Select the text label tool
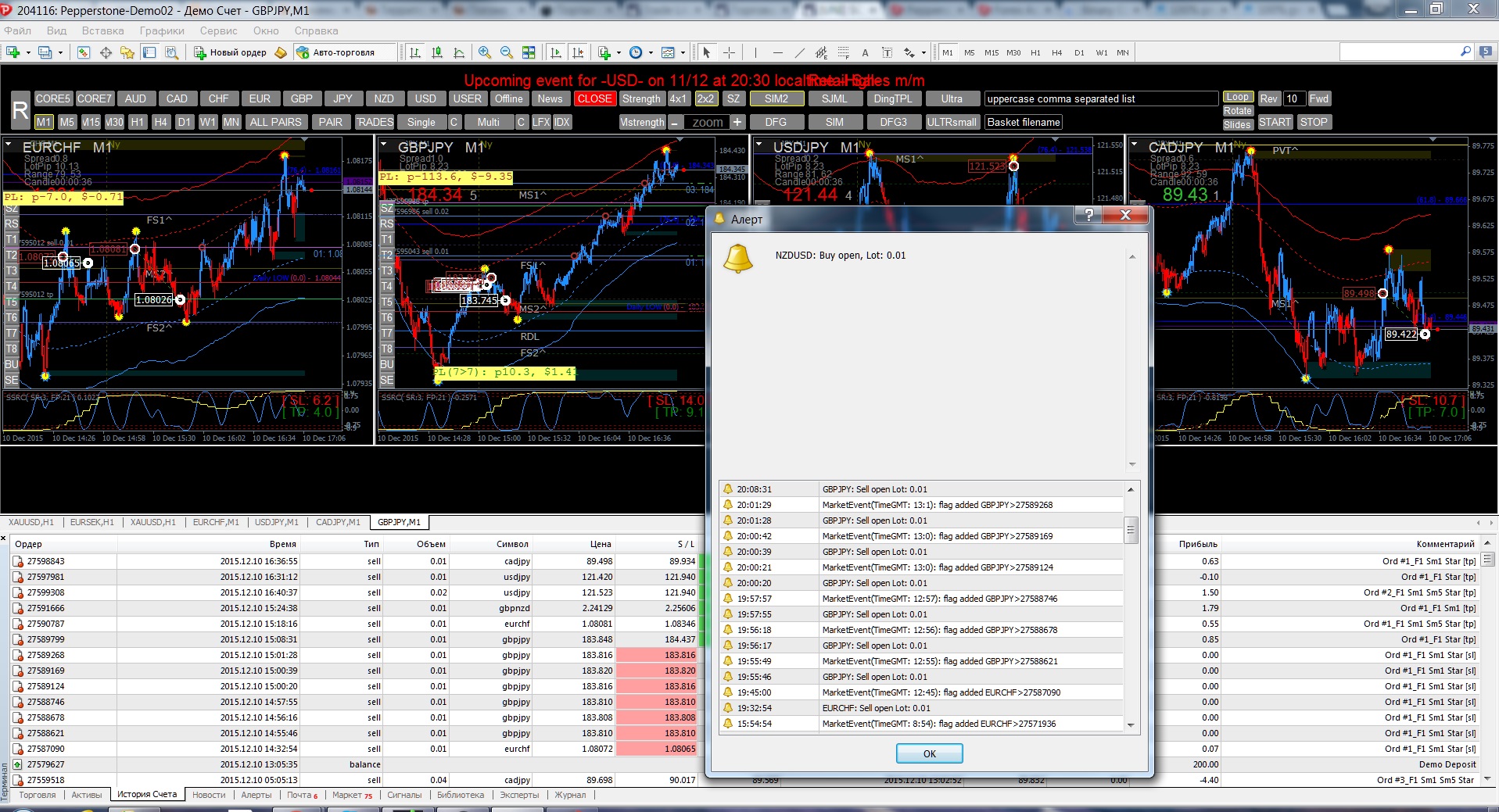Viewport: 1499px width, 812px height. click(x=887, y=52)
